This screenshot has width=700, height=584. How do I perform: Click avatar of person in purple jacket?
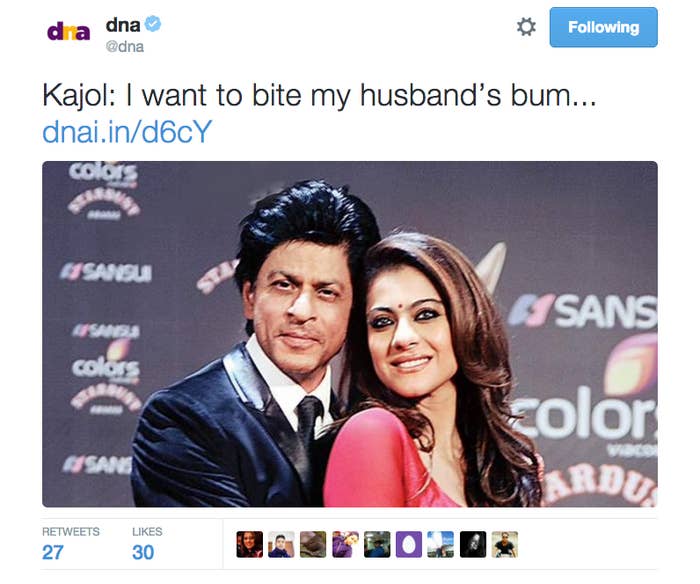tap(345, 544)
